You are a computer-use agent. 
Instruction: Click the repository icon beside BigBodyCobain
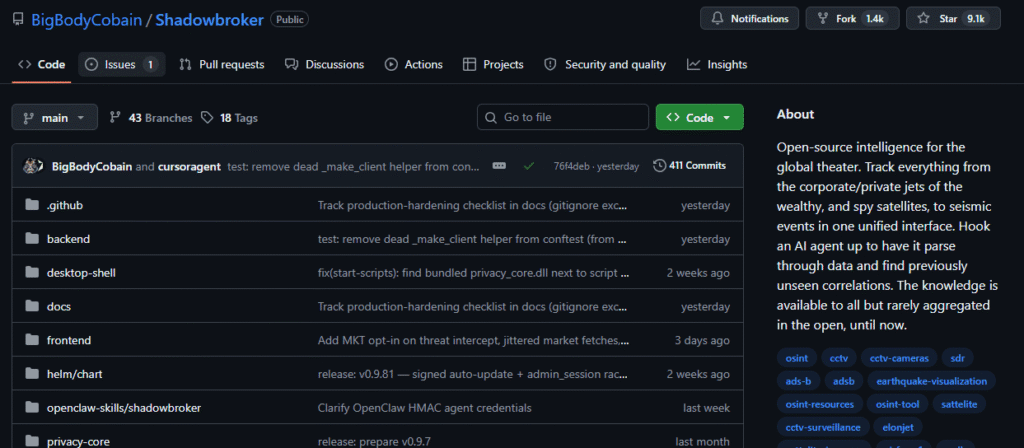pyautogui.click(x=18, y=20)
